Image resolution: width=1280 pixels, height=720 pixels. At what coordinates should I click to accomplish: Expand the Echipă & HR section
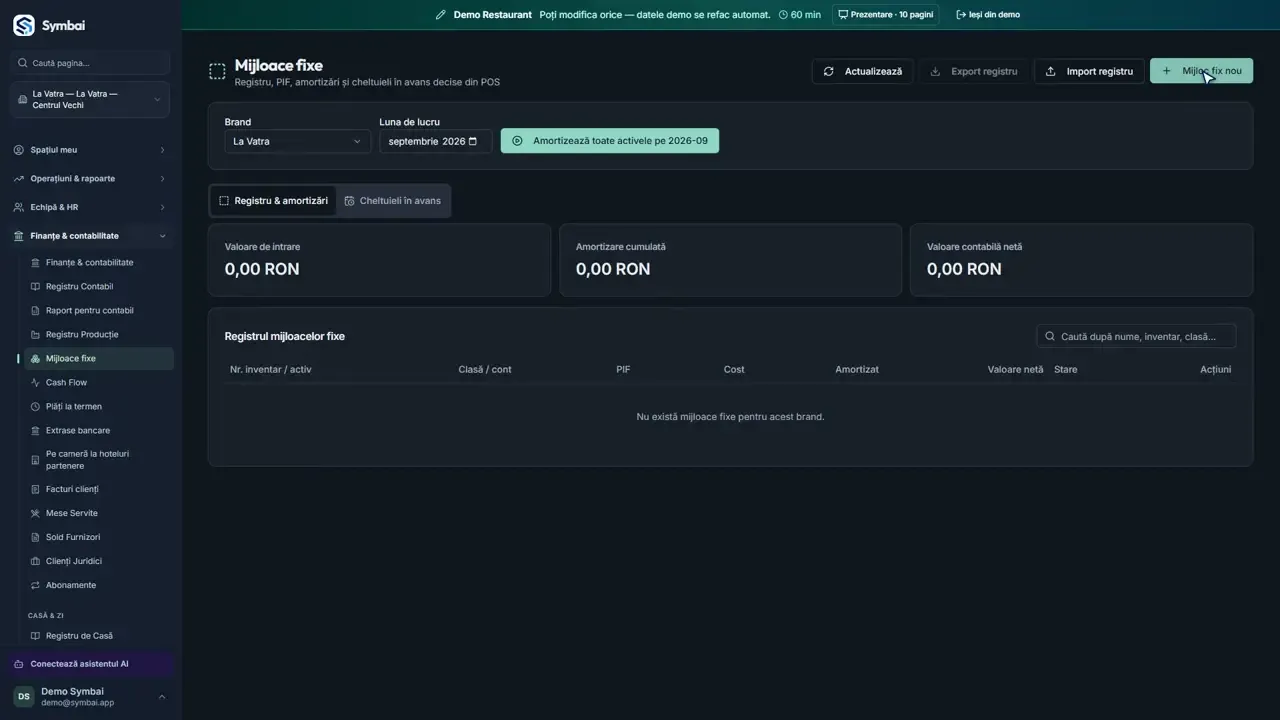(90, 207)
